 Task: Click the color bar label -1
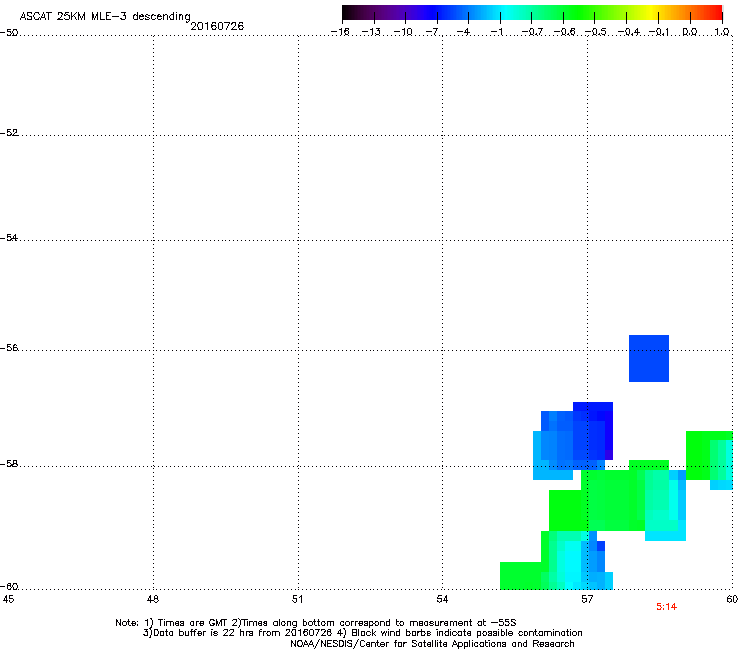tap(496, 32)
